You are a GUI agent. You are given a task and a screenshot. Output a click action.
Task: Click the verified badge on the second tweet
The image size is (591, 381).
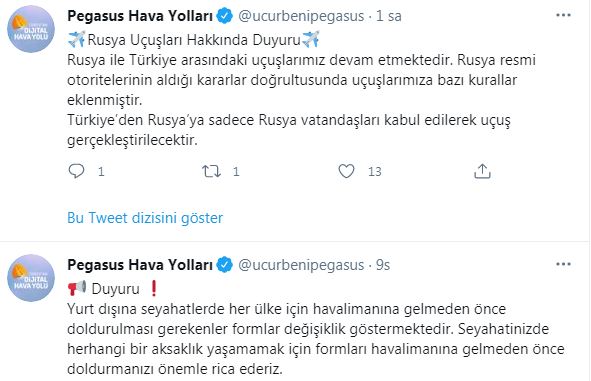[x=225, y=265]
